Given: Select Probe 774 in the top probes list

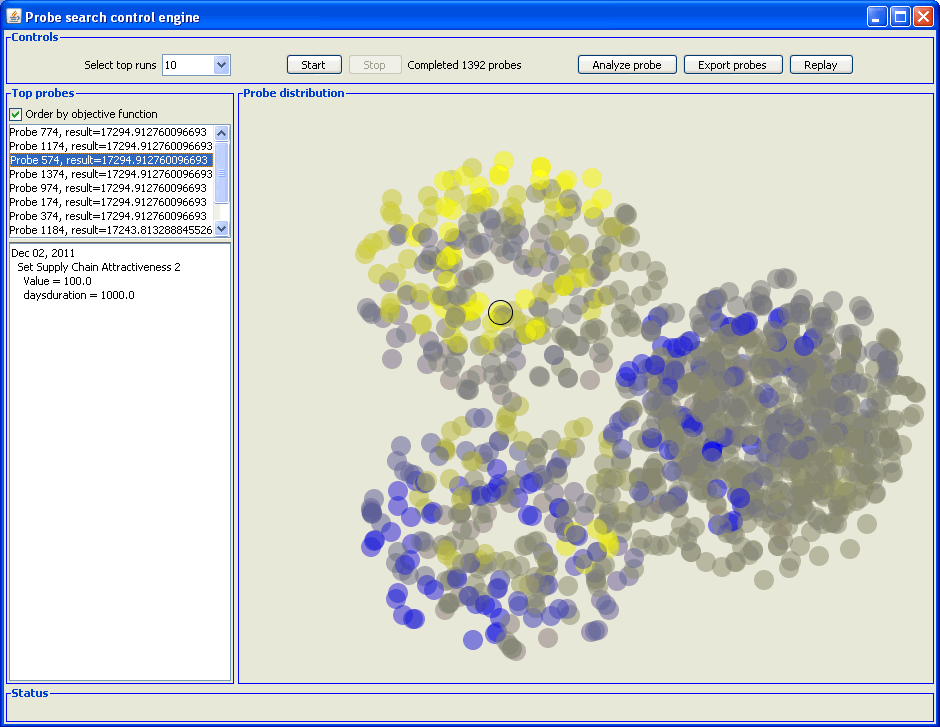Looking at the screenshot, I should [108, 132].
